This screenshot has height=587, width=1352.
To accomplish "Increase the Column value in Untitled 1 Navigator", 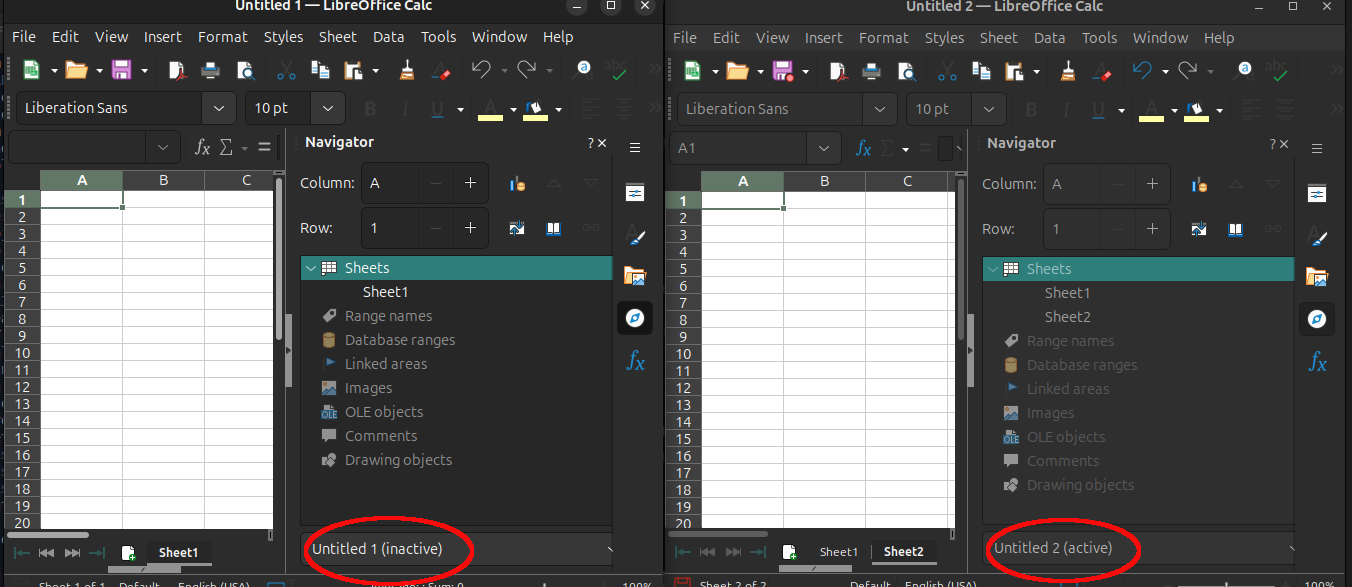I will 470,183.
